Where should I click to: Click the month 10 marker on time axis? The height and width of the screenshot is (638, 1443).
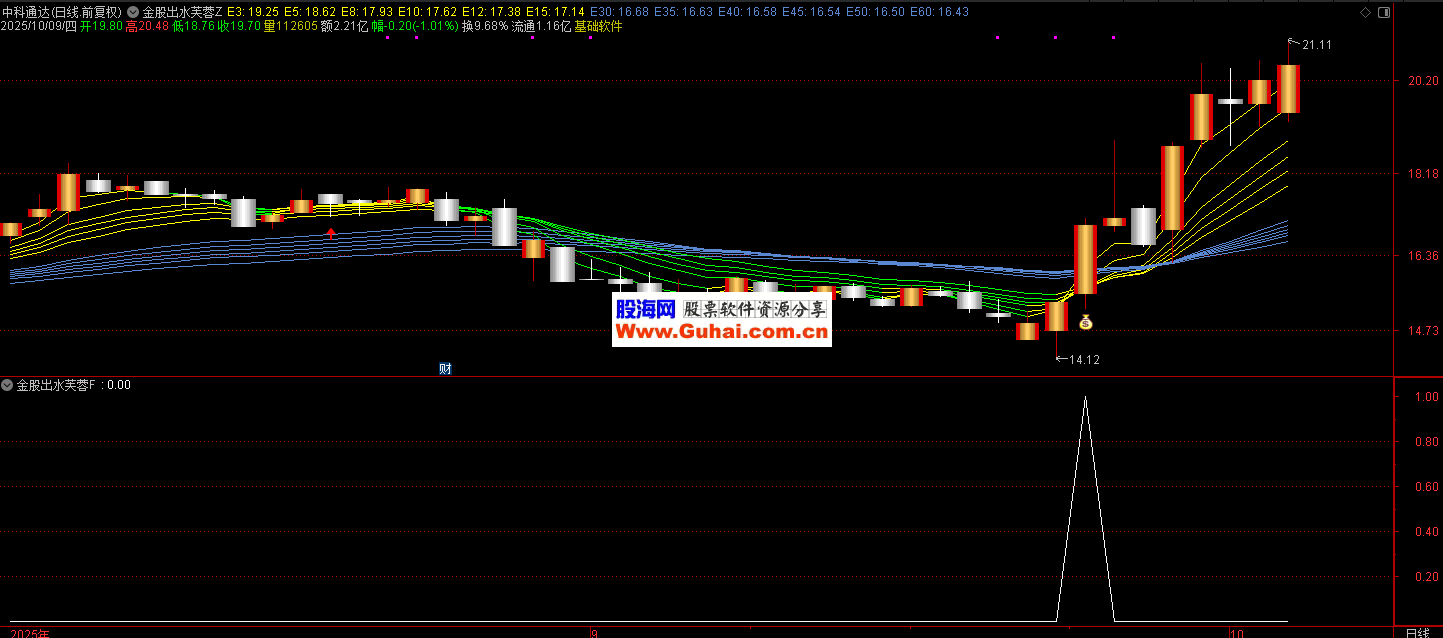coord(1234,632)
